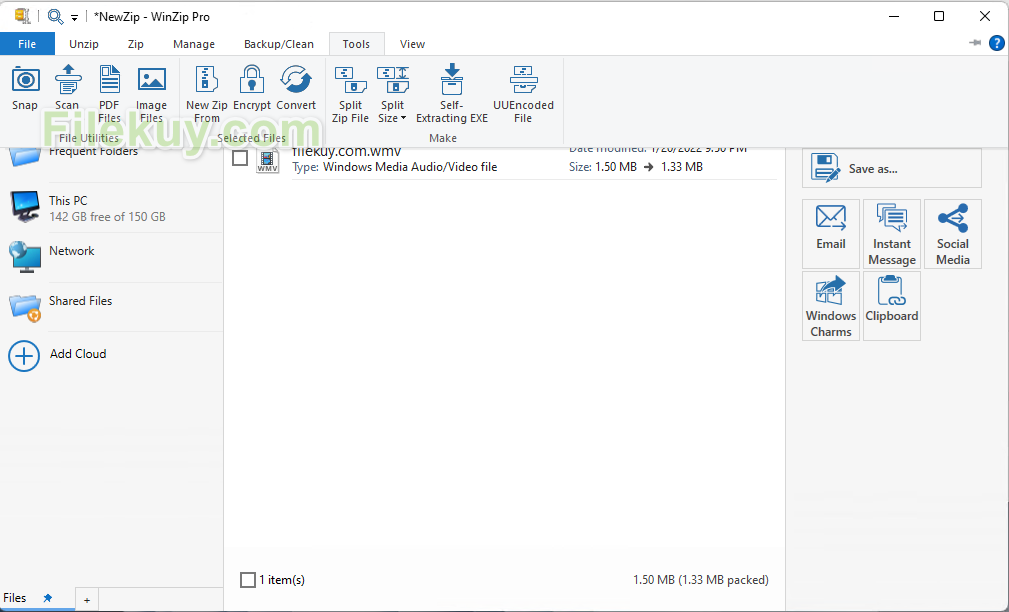
Task: Open the Image Files utility
Action: 151,94
